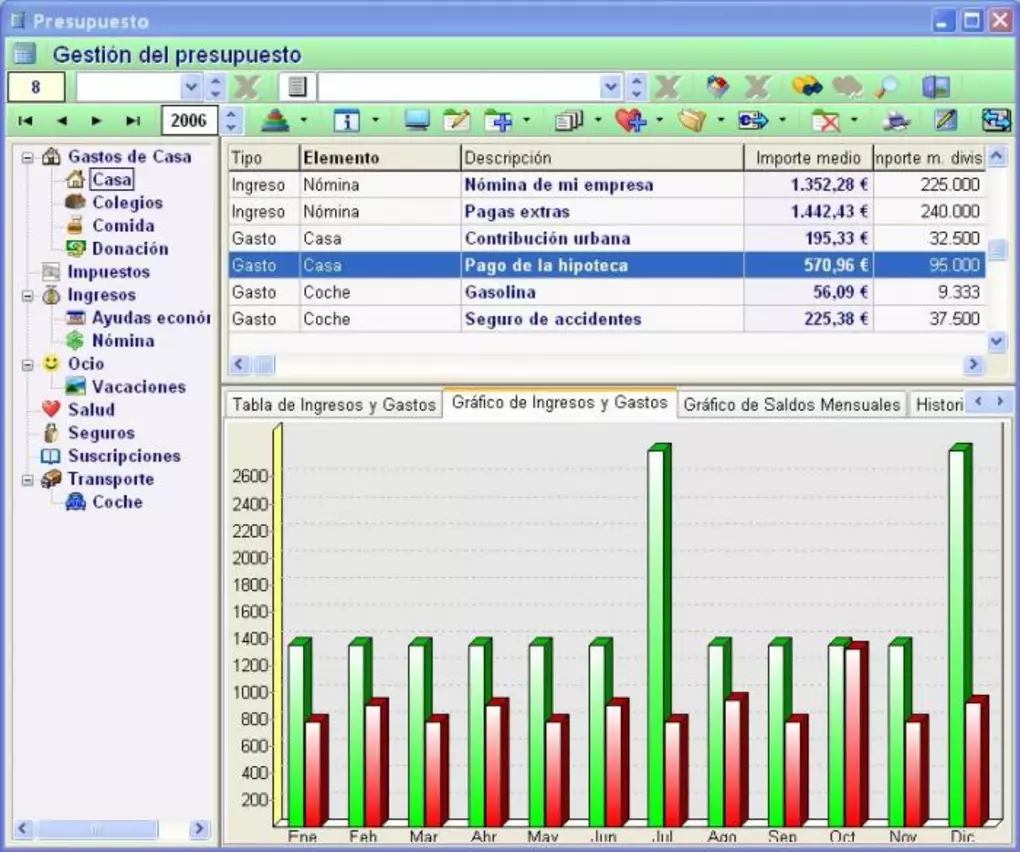The width and height of the screenshot is (1020, 852).
Task: Sort by Importe medio column header
Action: pyautogui.click(x=808, y=158)
